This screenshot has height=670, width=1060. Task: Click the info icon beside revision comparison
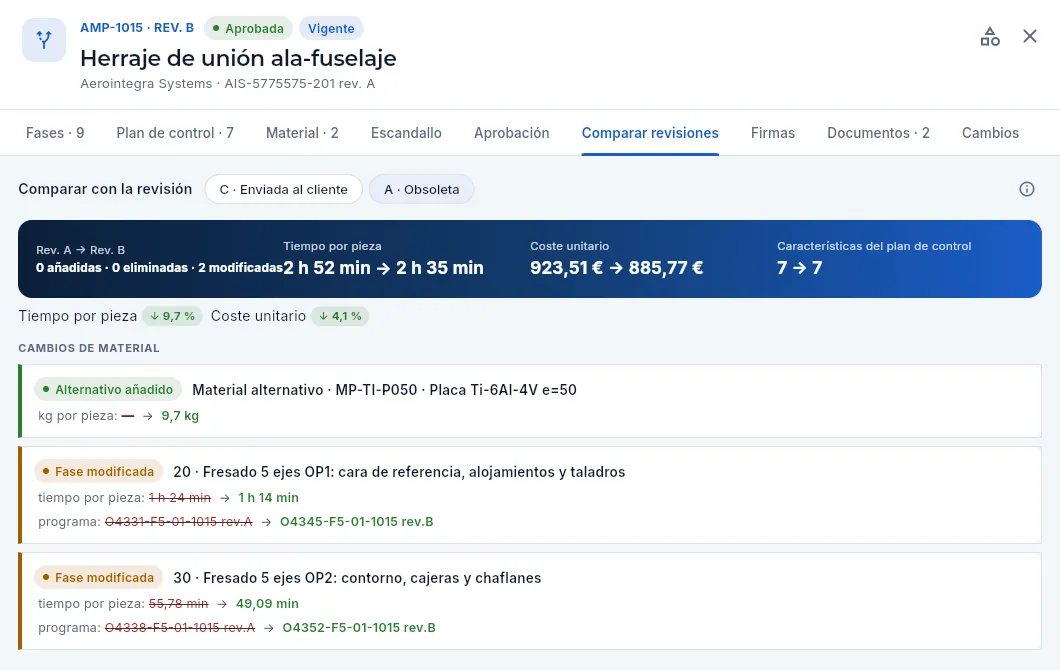point(1026,189)
